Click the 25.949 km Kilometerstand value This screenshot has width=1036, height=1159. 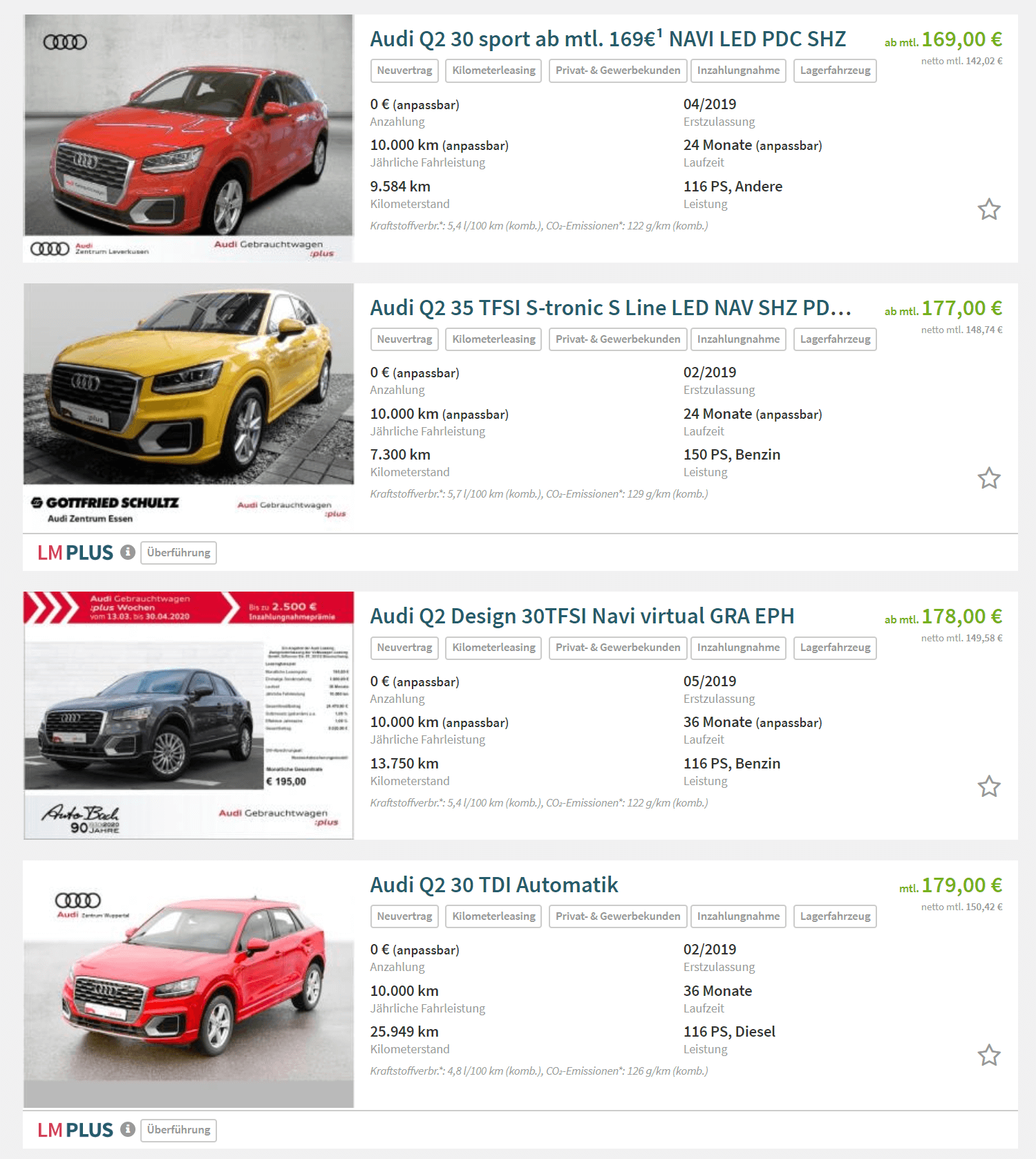[x=404, y=1032]
